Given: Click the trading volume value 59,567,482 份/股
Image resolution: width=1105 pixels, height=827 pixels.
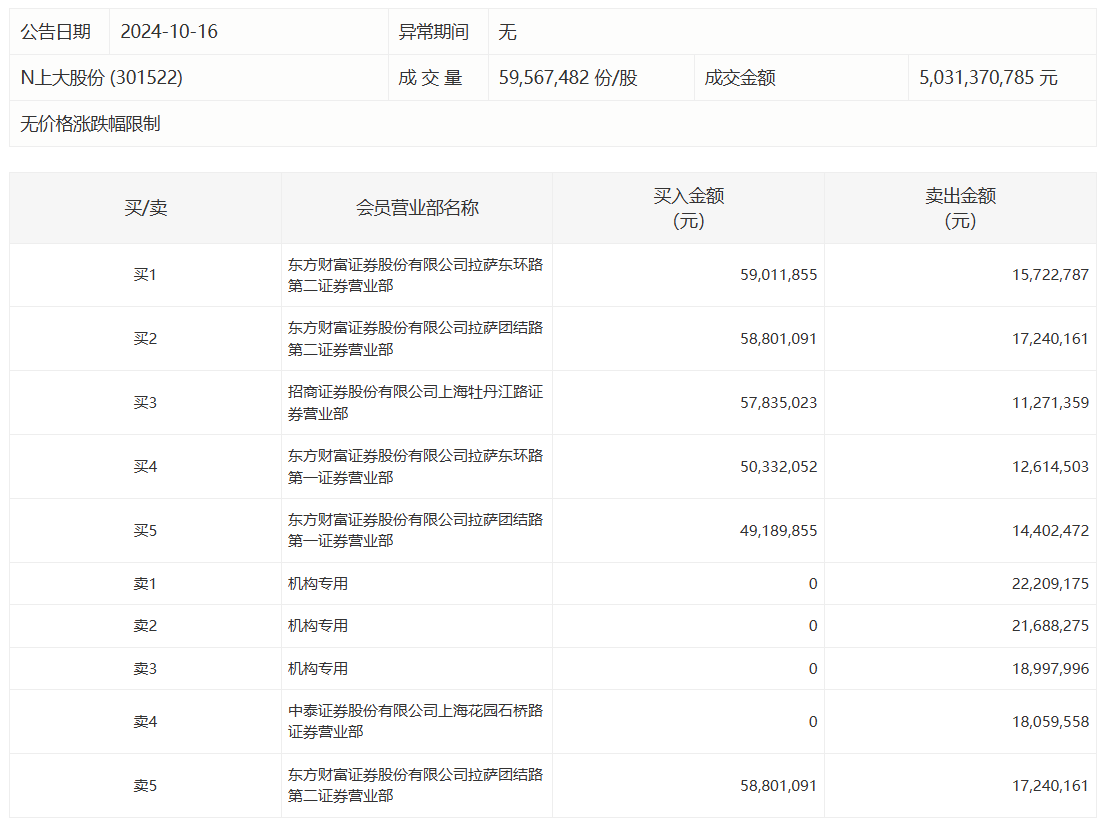Looking at the screenshot, I should 567,78.
